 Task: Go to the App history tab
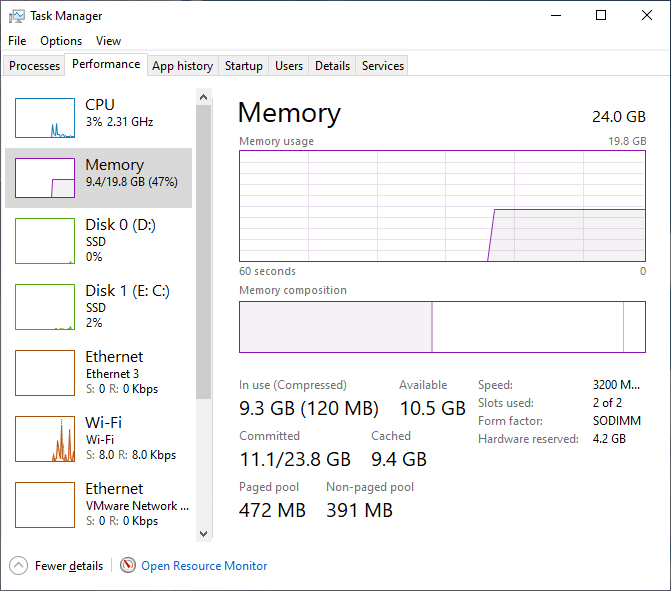[182, 66]
